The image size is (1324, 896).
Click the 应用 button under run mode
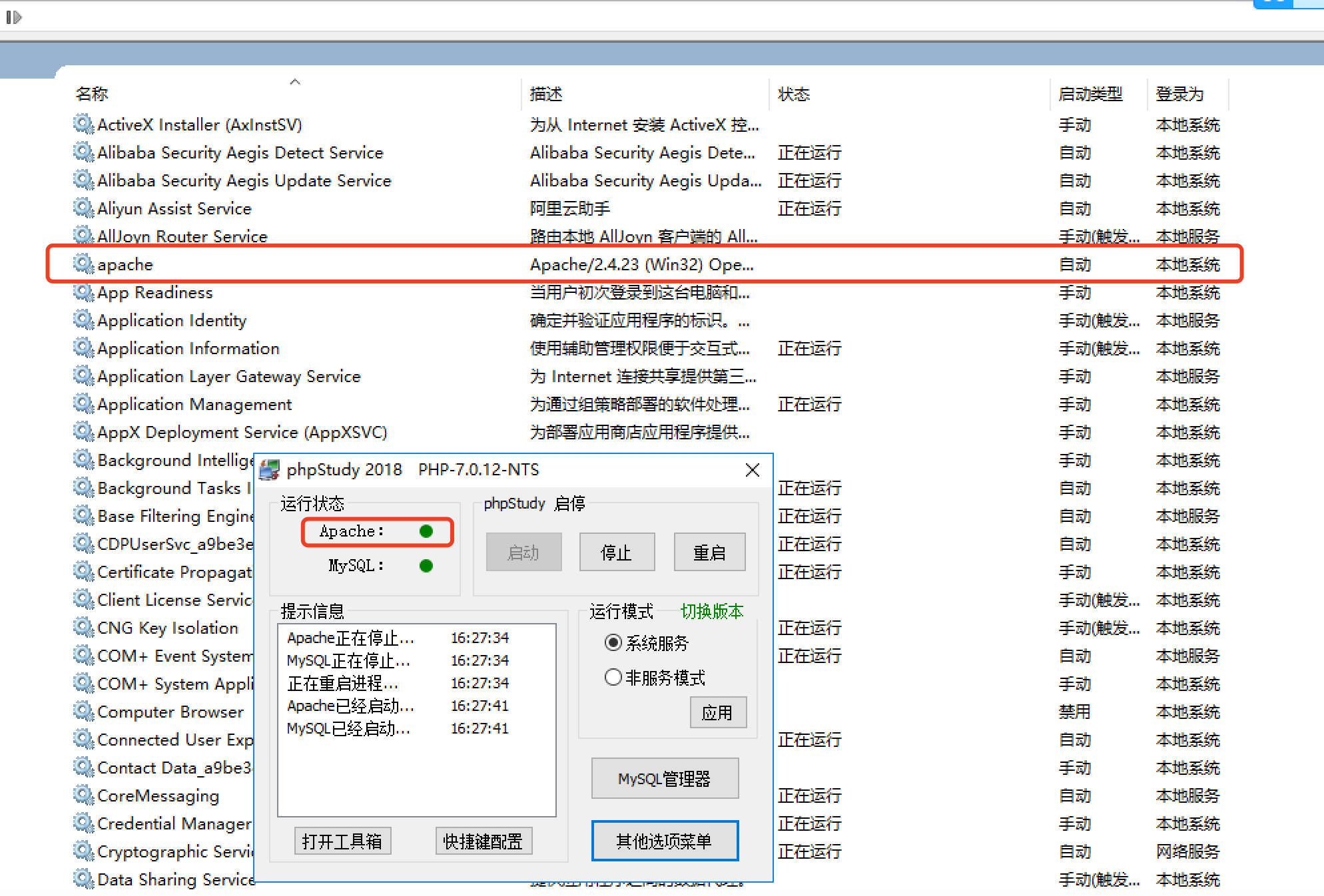(718, 712)
